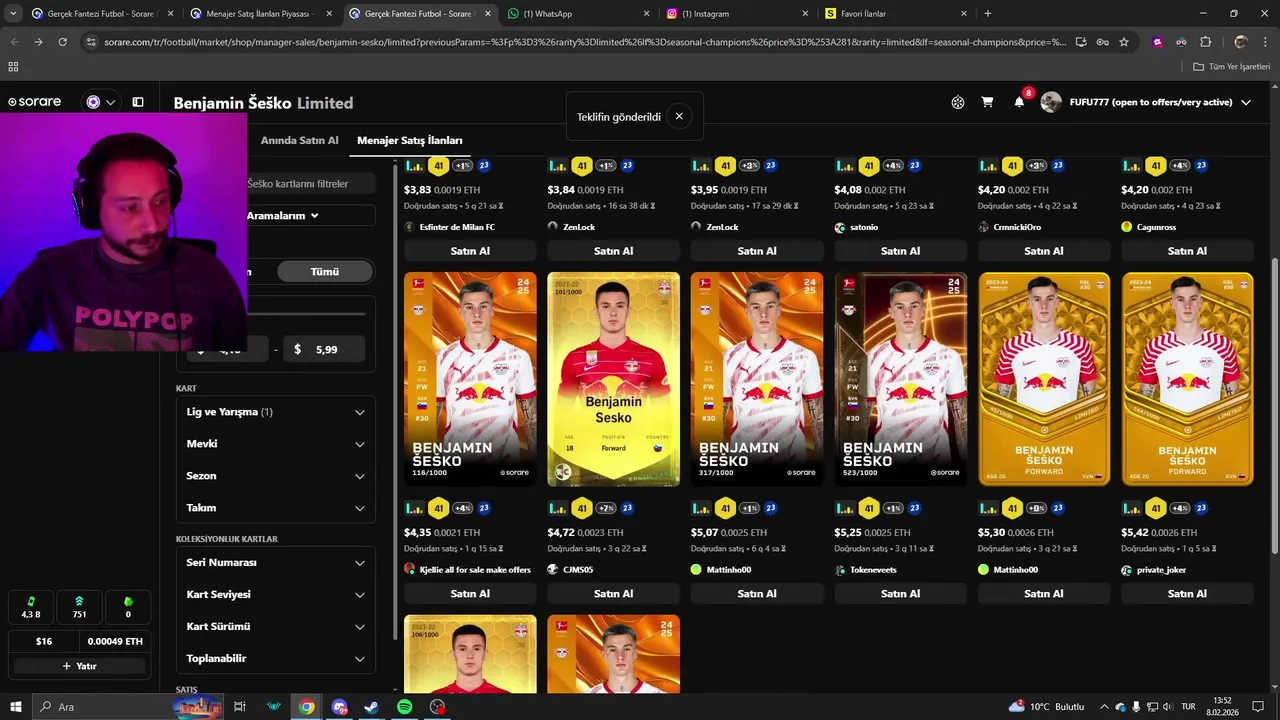Open Windows Start menu
This screenshot has width=1280, height=720.
[15, 706]
